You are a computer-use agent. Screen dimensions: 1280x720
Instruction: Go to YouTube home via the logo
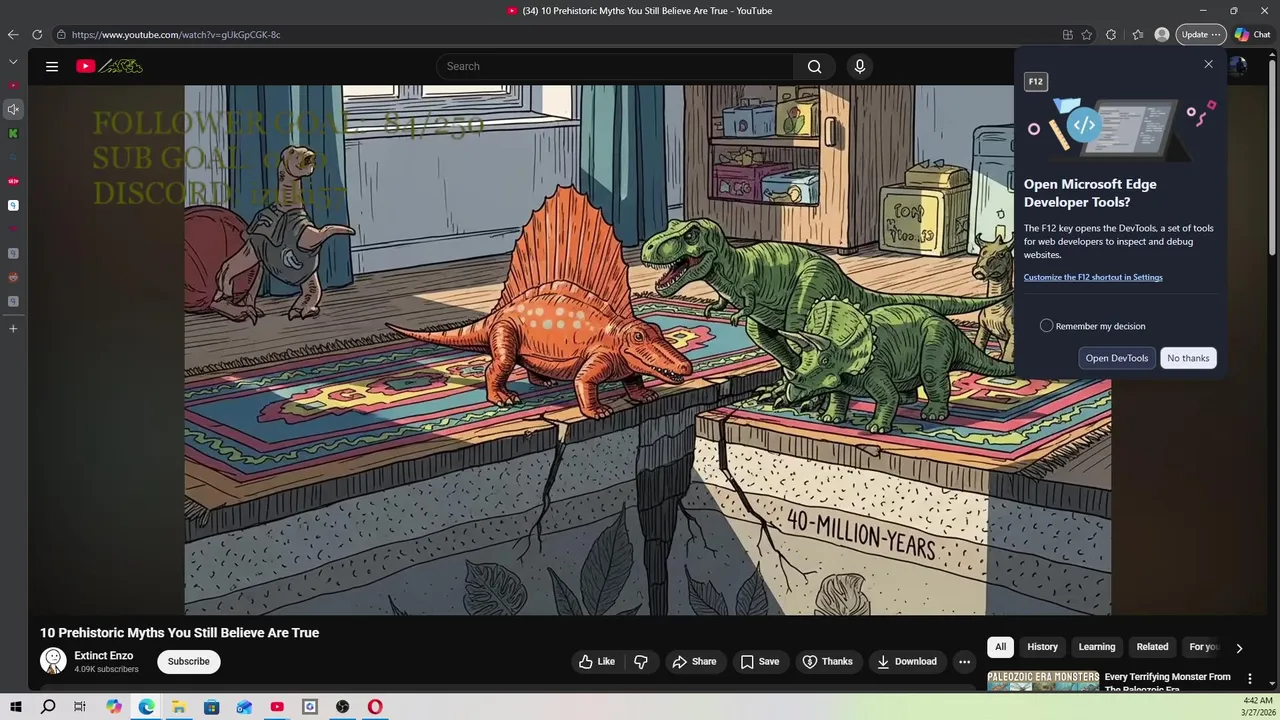coord(110,66)
